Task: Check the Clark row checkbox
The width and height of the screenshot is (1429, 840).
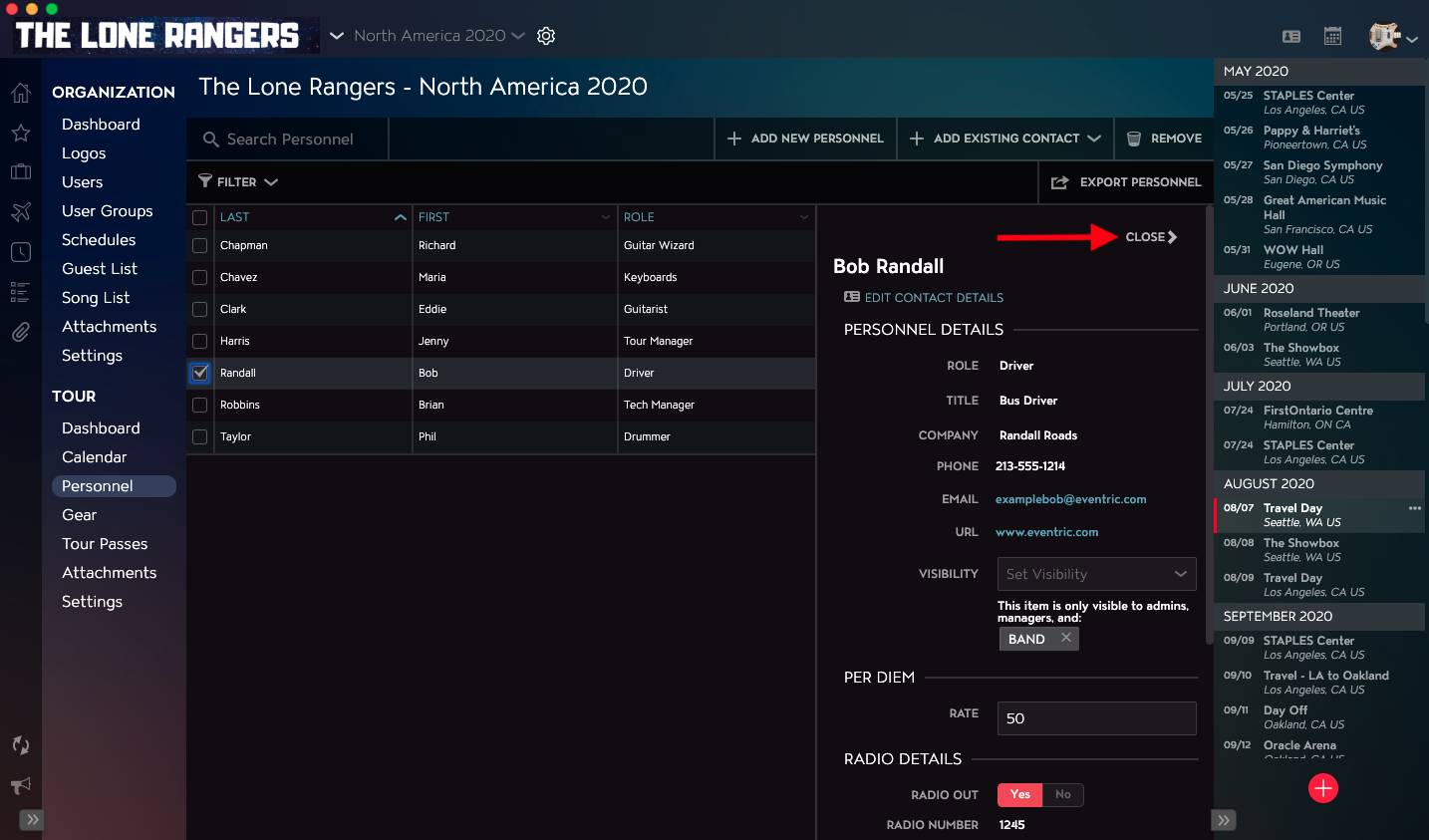Action: [200, 309]
